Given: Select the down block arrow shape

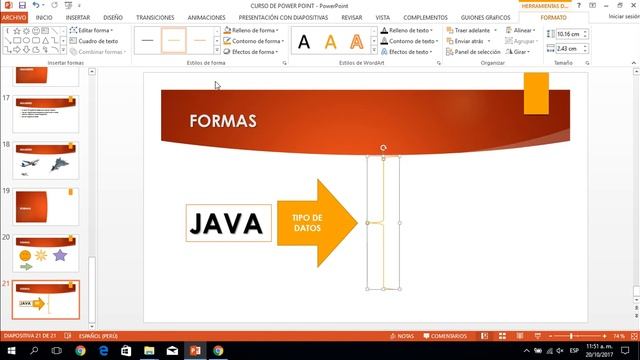Looking at the screenshot, I should point(26,50).
